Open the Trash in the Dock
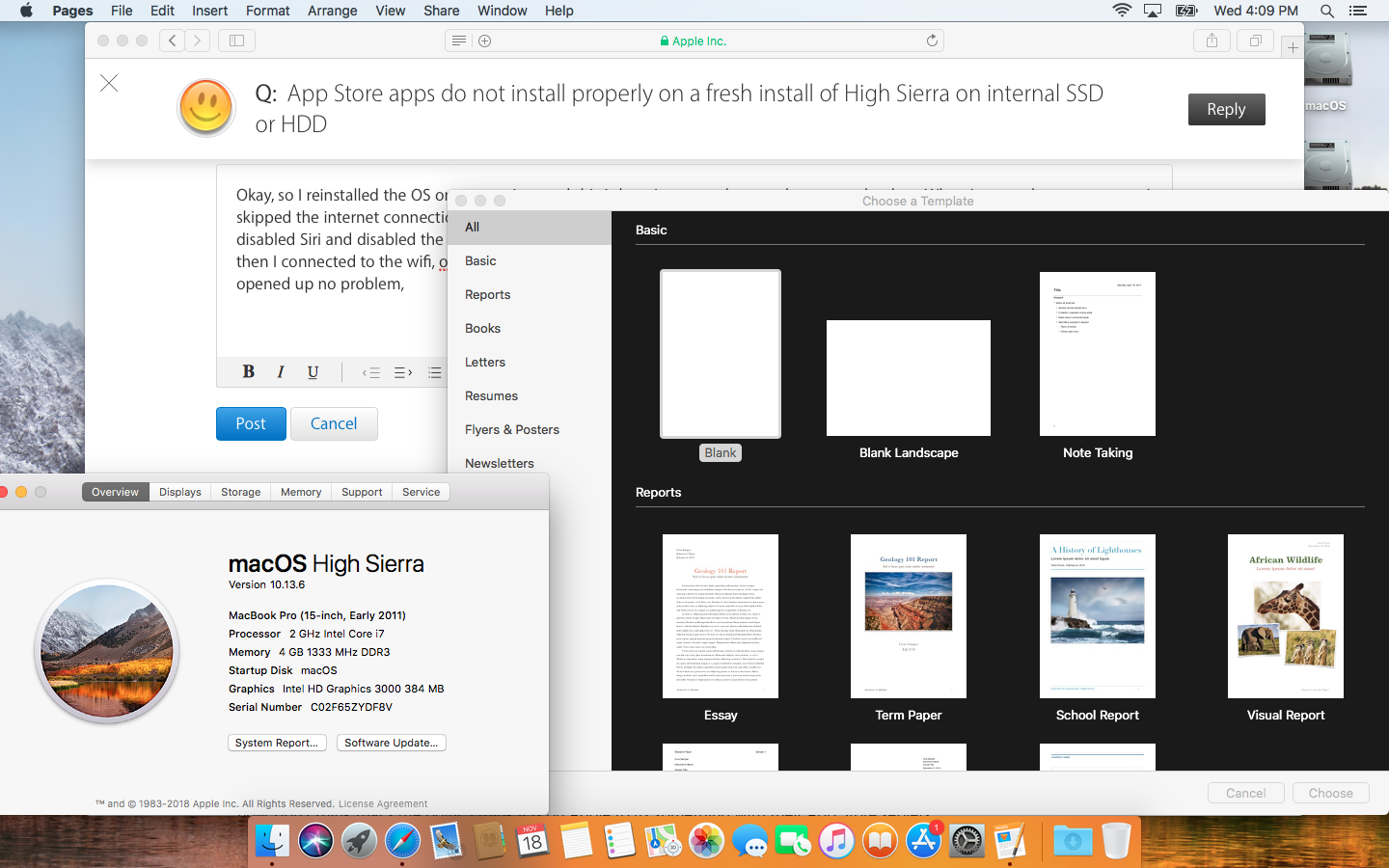1389x868 pixels. tap(1116, 841)
